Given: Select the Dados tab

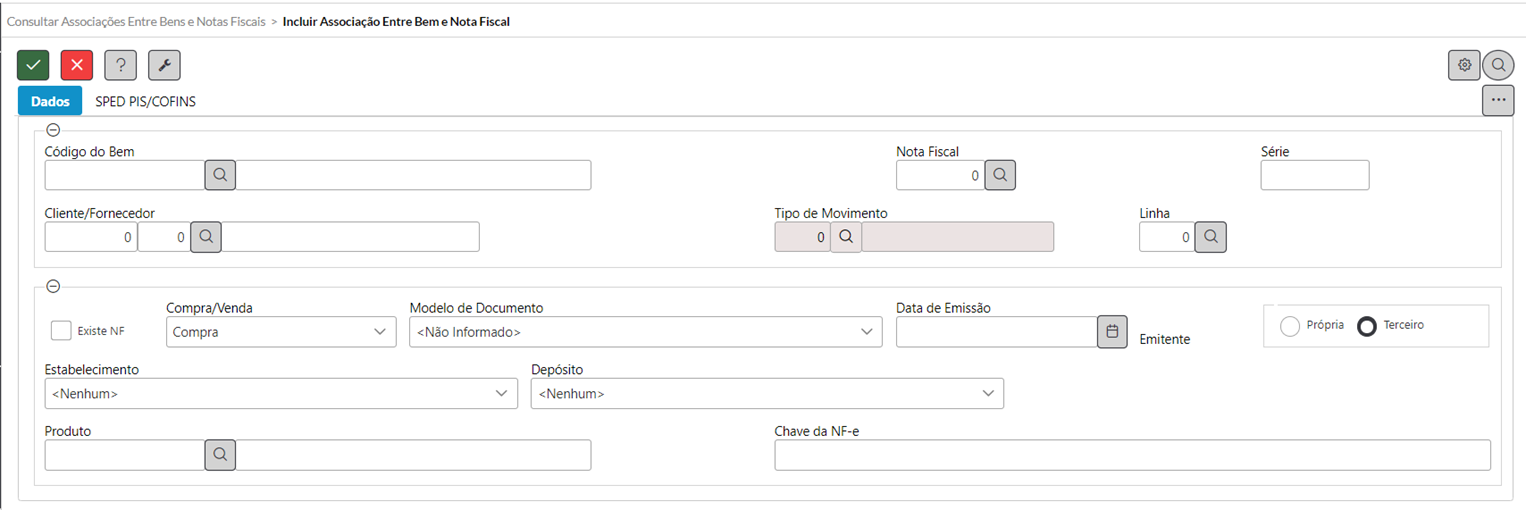Looking at the screenshot, I should pos(50,101).
